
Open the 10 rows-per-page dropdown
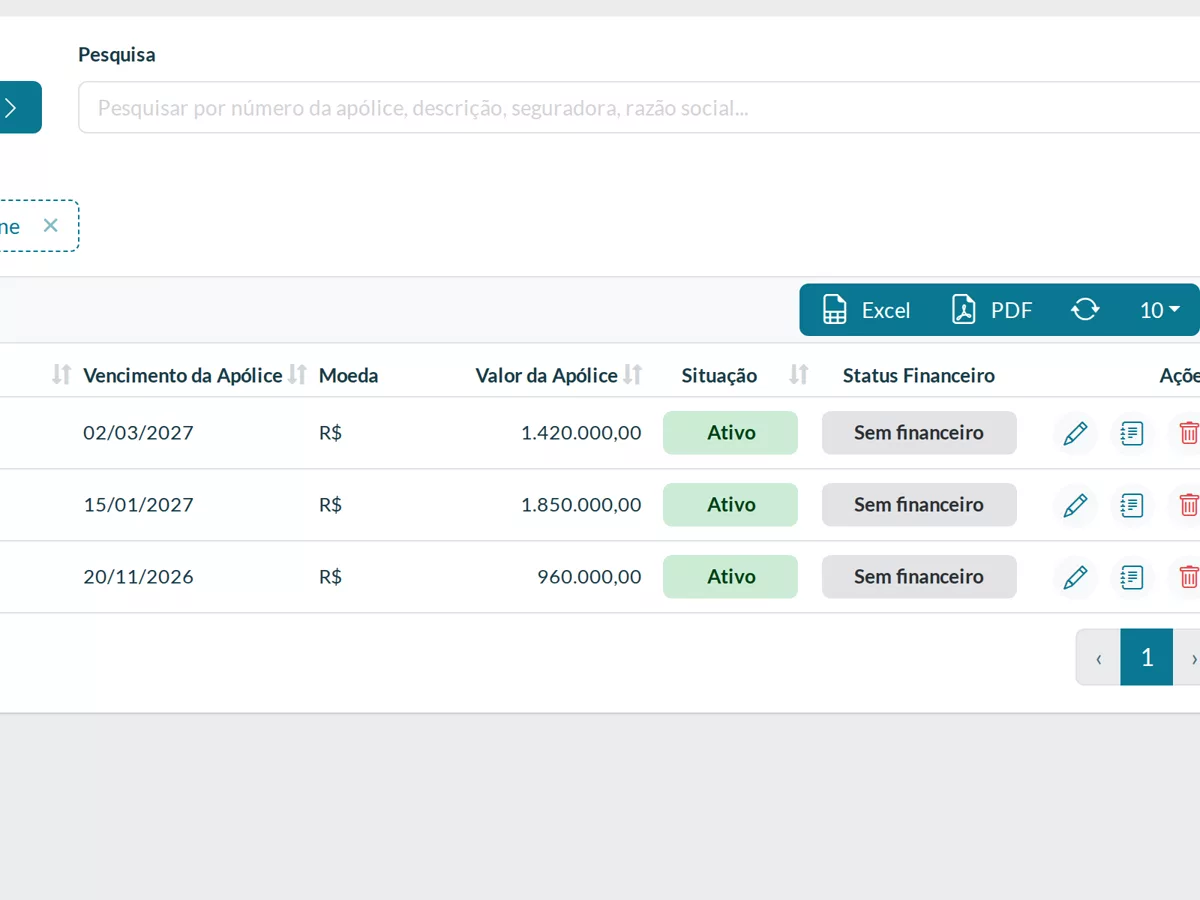[1160, 310]
